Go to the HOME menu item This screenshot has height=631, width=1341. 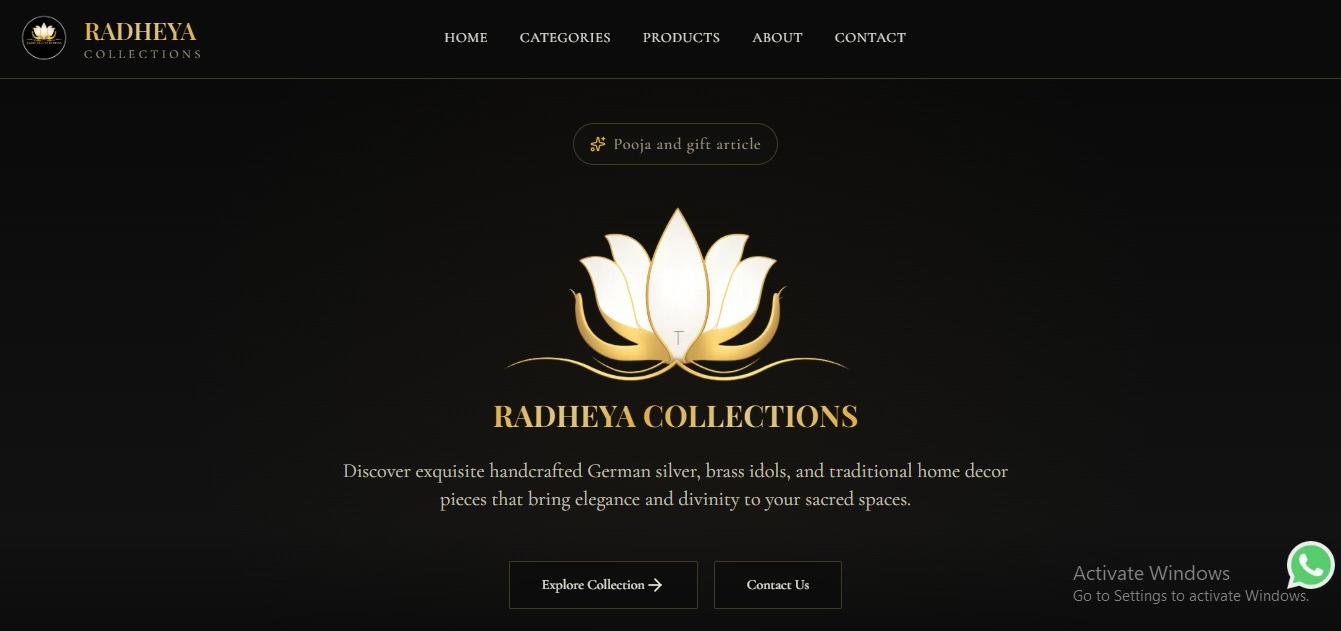[x=466, y=38]
